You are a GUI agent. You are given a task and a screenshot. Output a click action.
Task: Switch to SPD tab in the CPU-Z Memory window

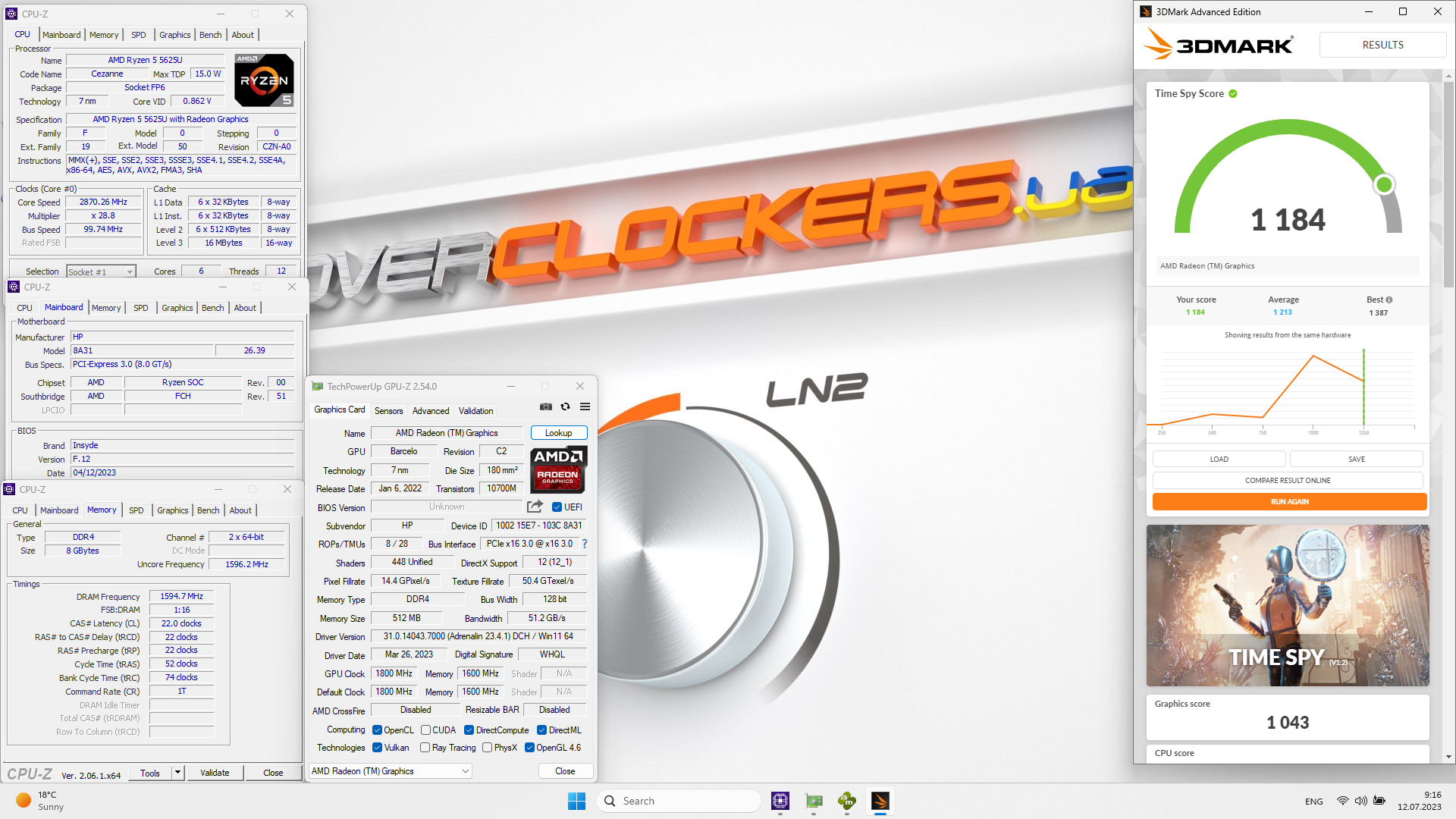(136, 510)
